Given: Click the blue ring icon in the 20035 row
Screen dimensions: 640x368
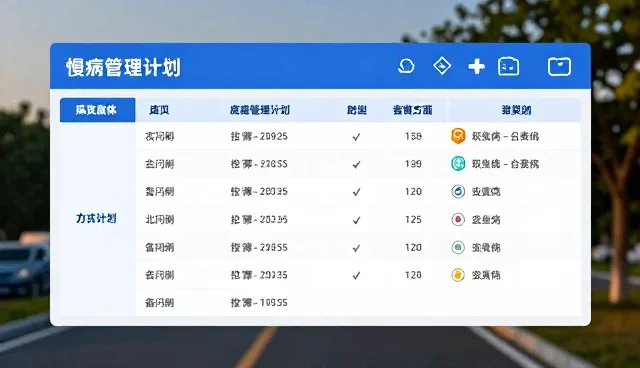Looking at the screenshot, I should [458, 191].
